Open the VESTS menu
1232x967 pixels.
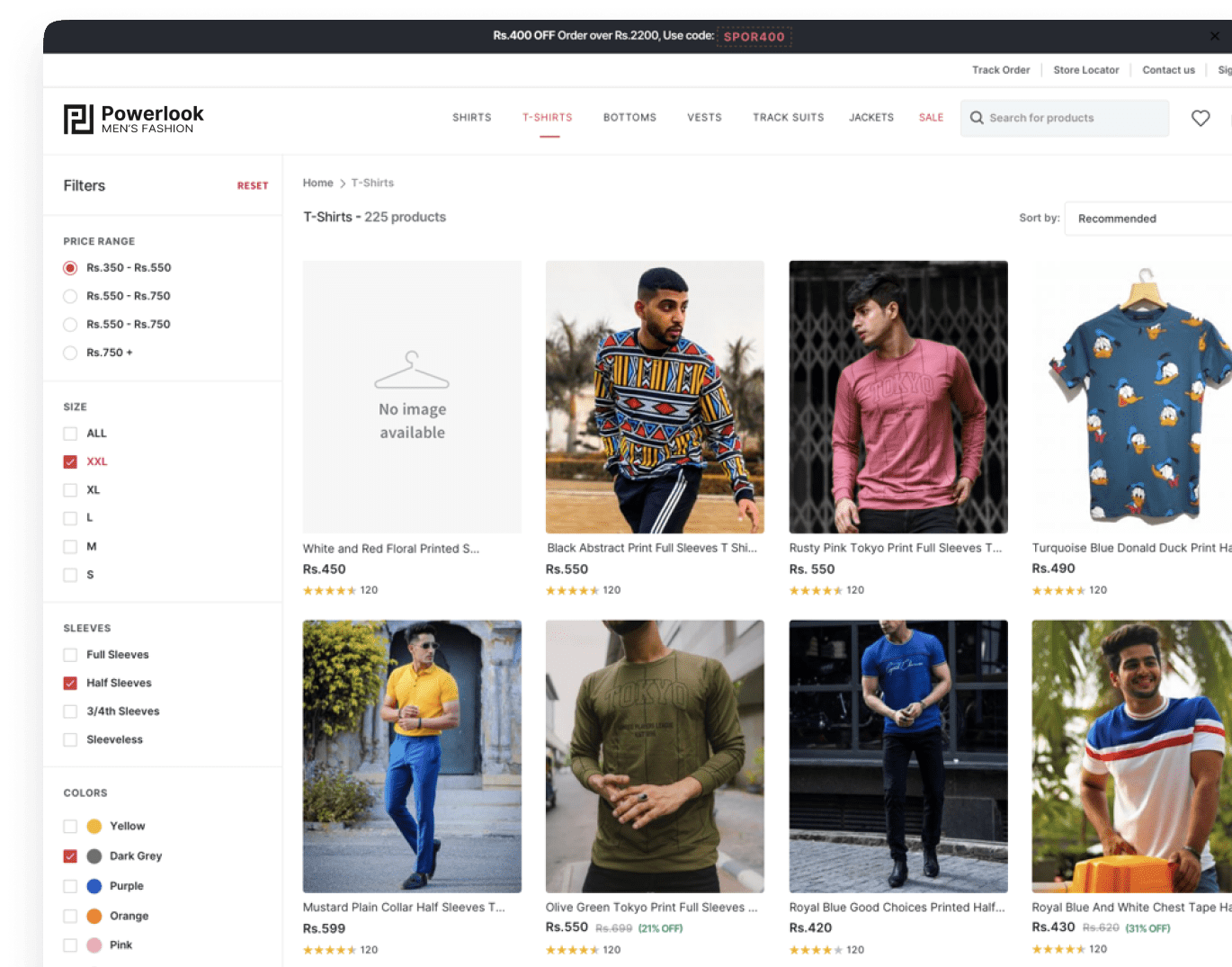click(704, 118)
